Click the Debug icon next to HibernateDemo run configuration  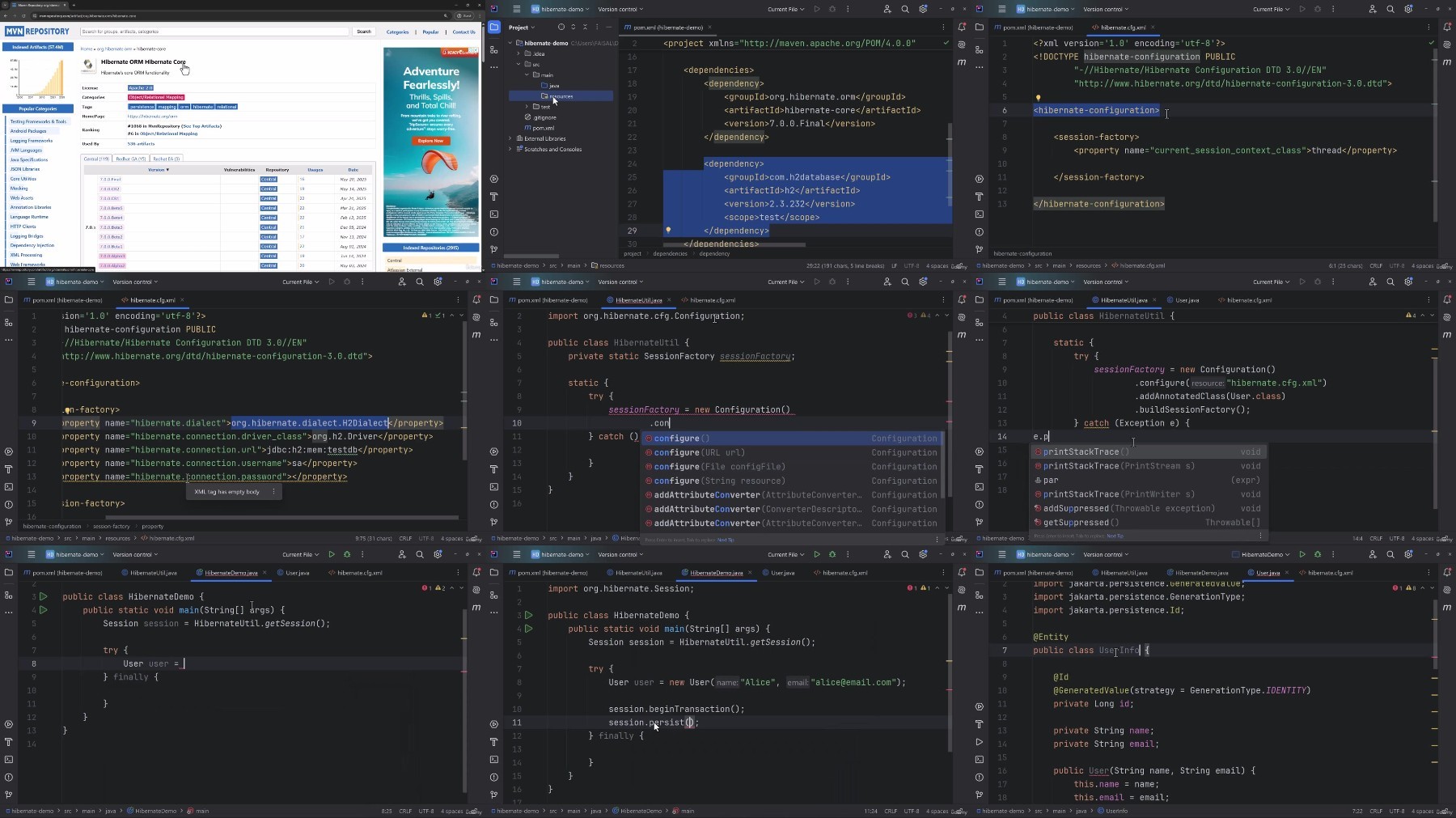click(x=1318, y=554)
